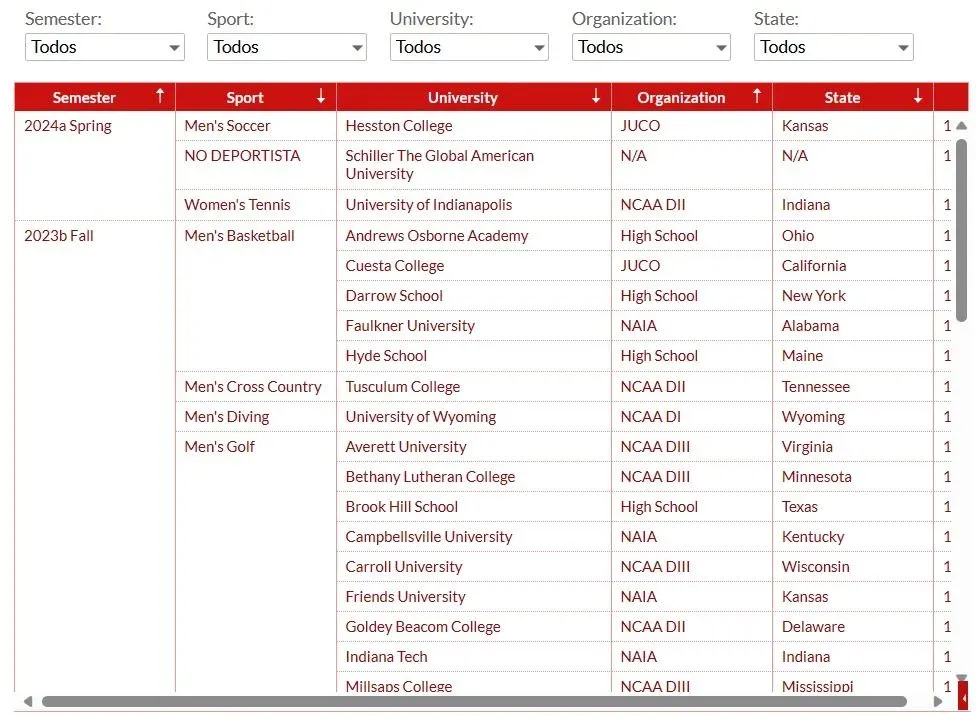Click University of Wyoming in table

[420, 417]
